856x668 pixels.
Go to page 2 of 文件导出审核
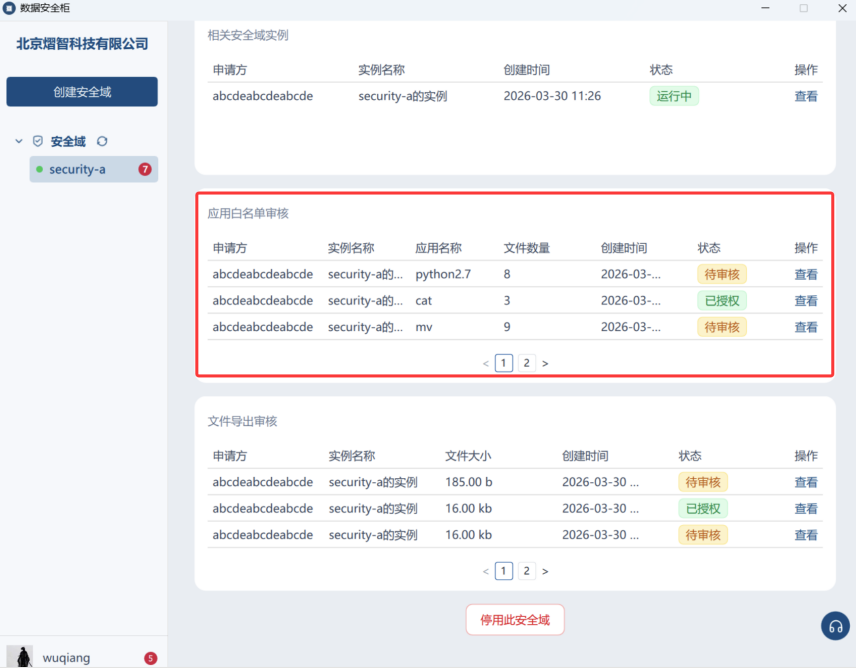(526, 571)
